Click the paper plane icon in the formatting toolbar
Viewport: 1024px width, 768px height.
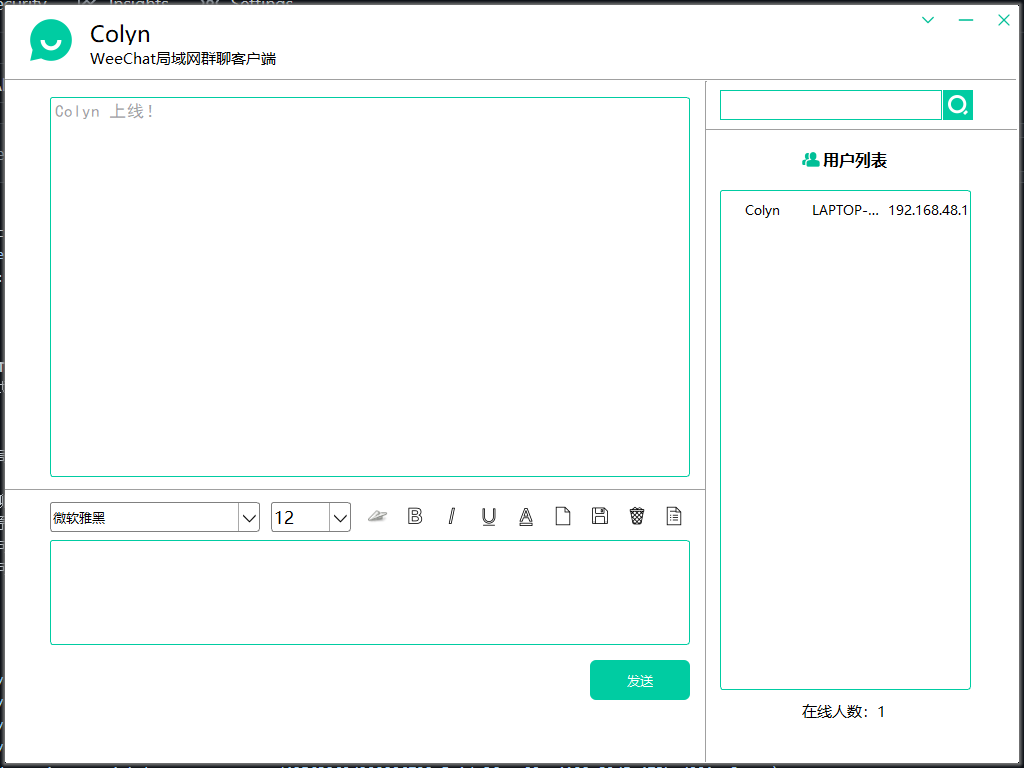(x=377, y=516)
